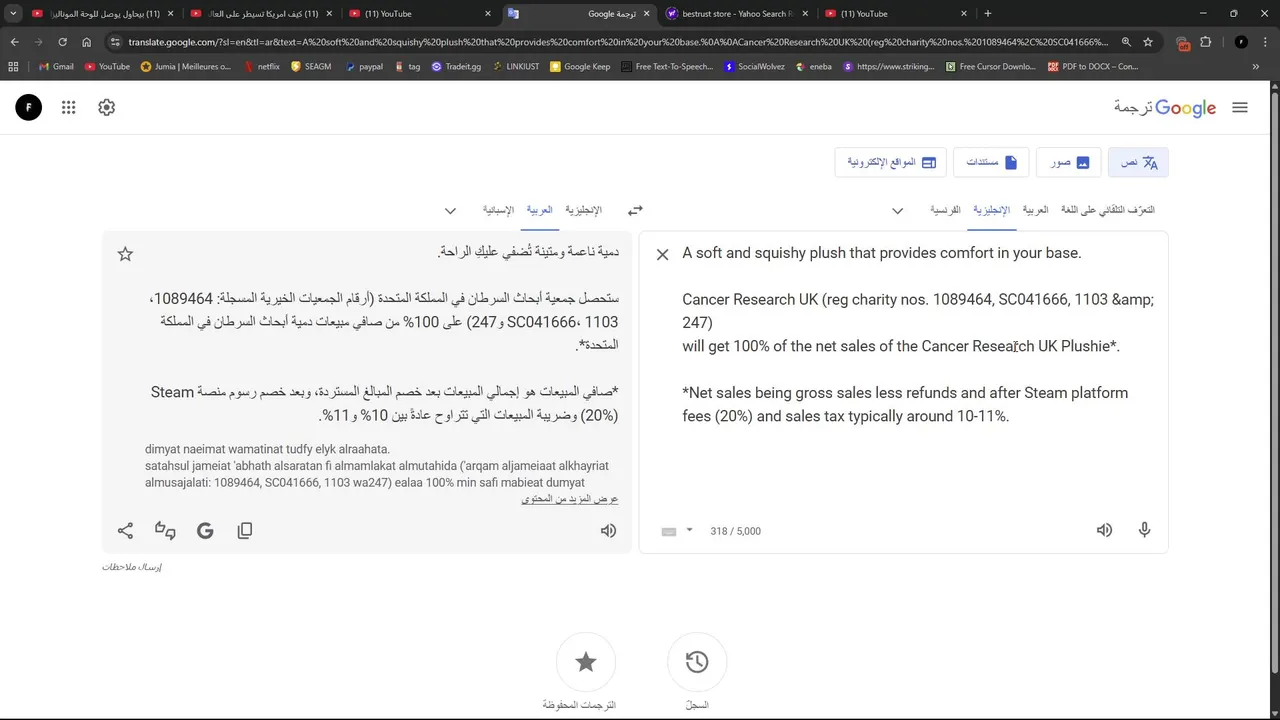Copy the translated text

[245, 531]
